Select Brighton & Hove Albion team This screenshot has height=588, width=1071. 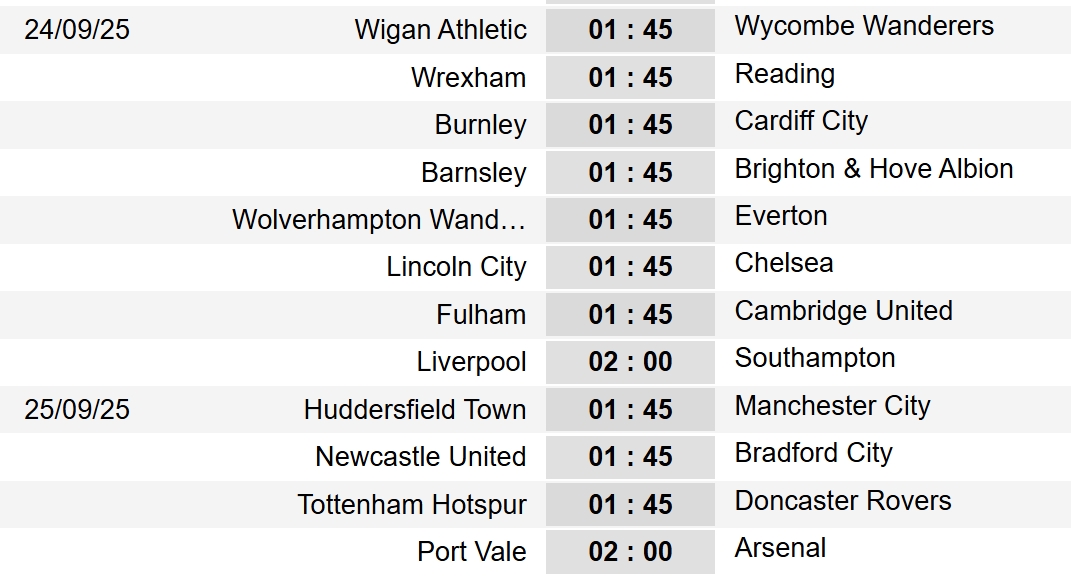(874, 169)
